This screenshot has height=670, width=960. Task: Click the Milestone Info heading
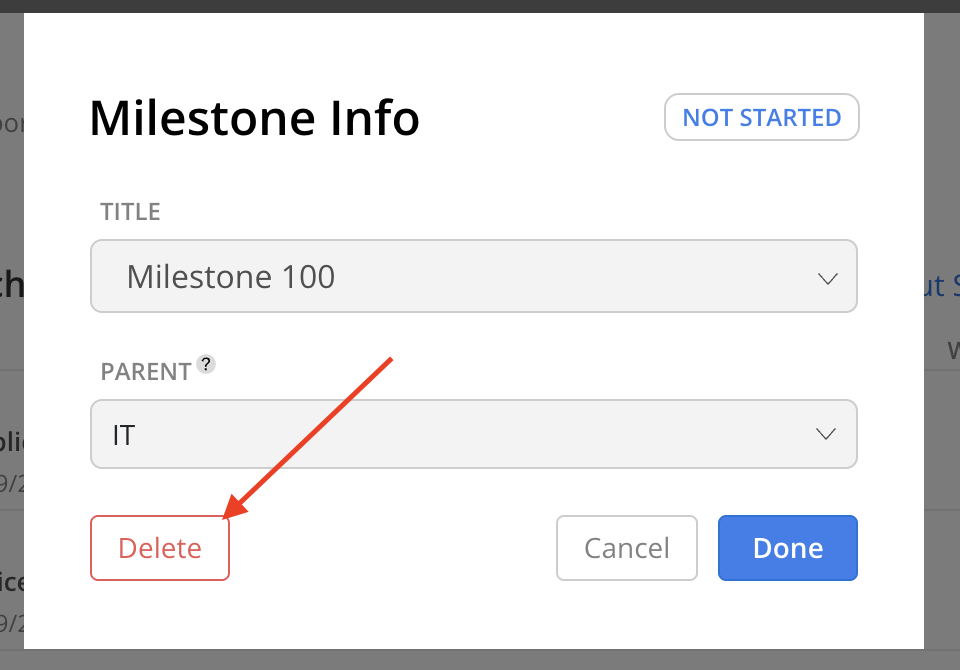254,118
